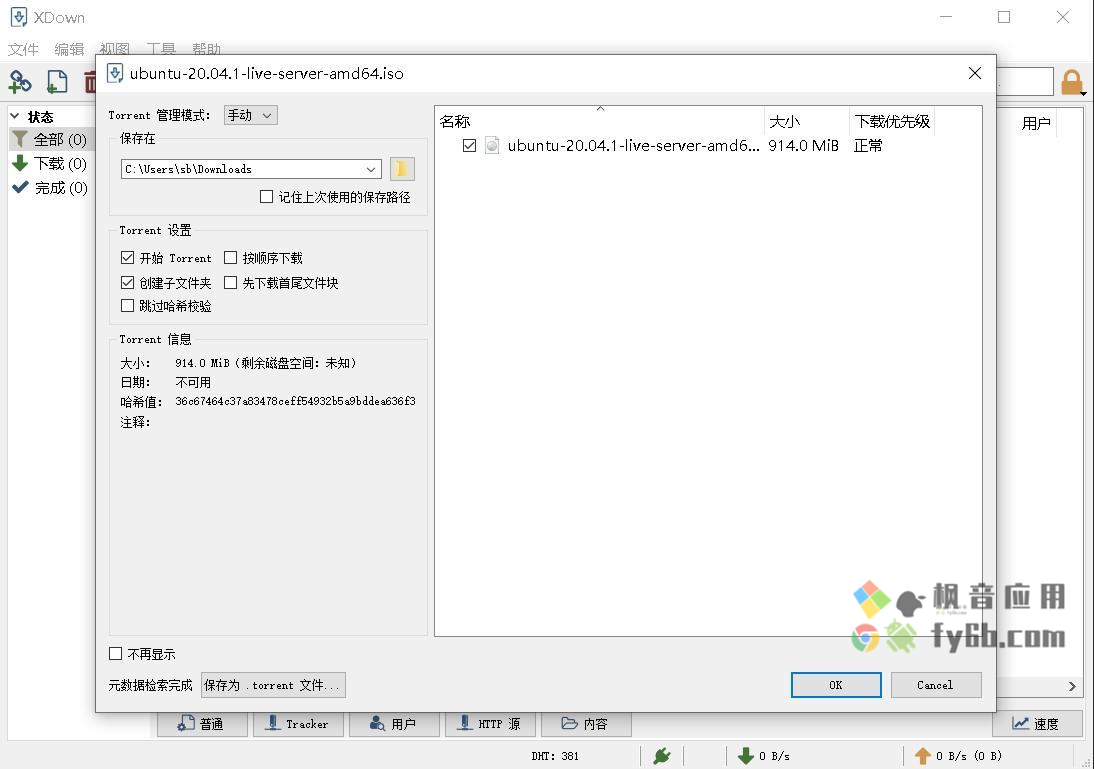This screenshot has height=769, width=1094.
Task: Click the dialog title XDown icon
Action: pos(115,73)
